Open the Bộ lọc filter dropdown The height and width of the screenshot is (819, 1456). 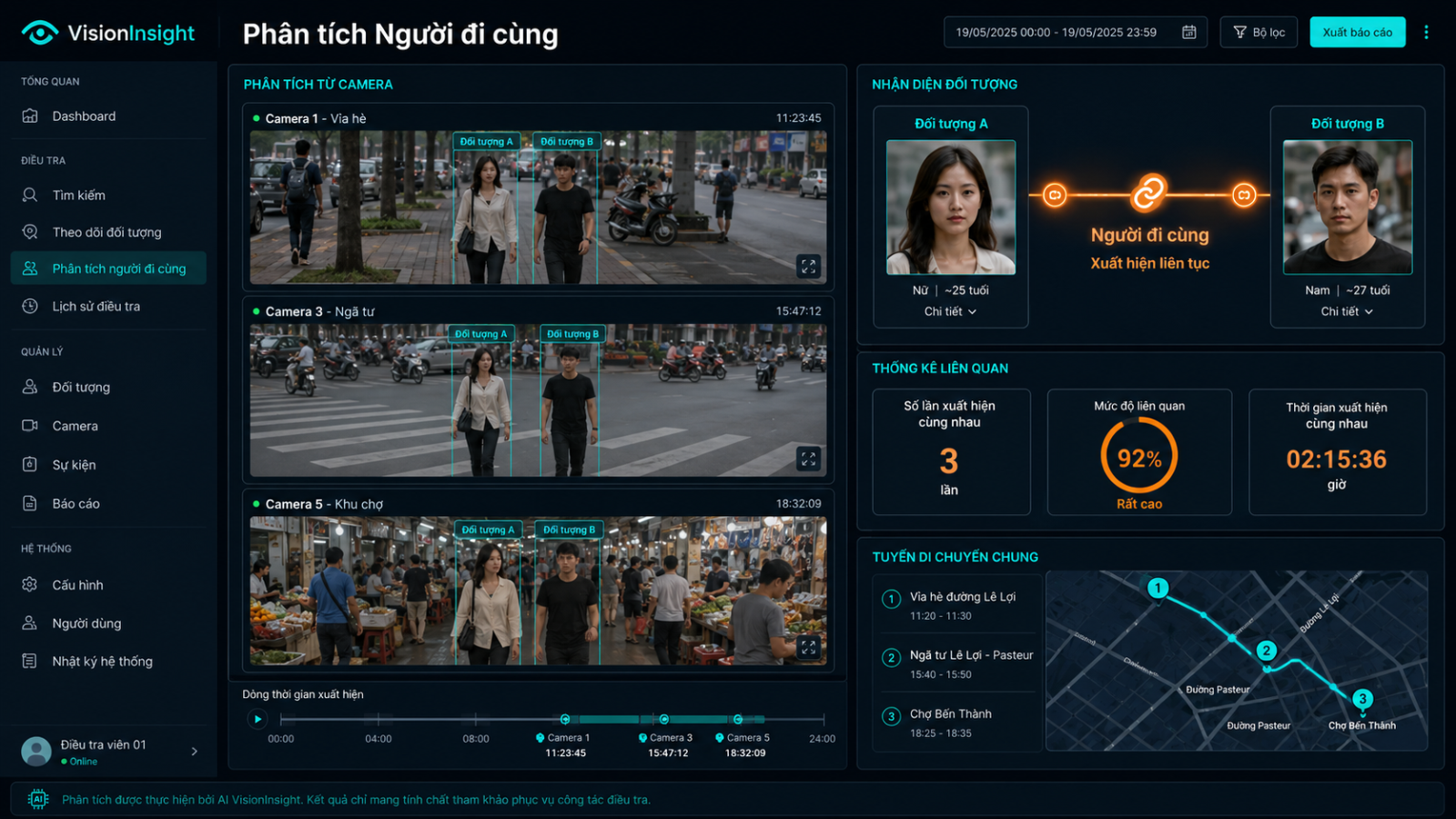[x=1259, y=33]
